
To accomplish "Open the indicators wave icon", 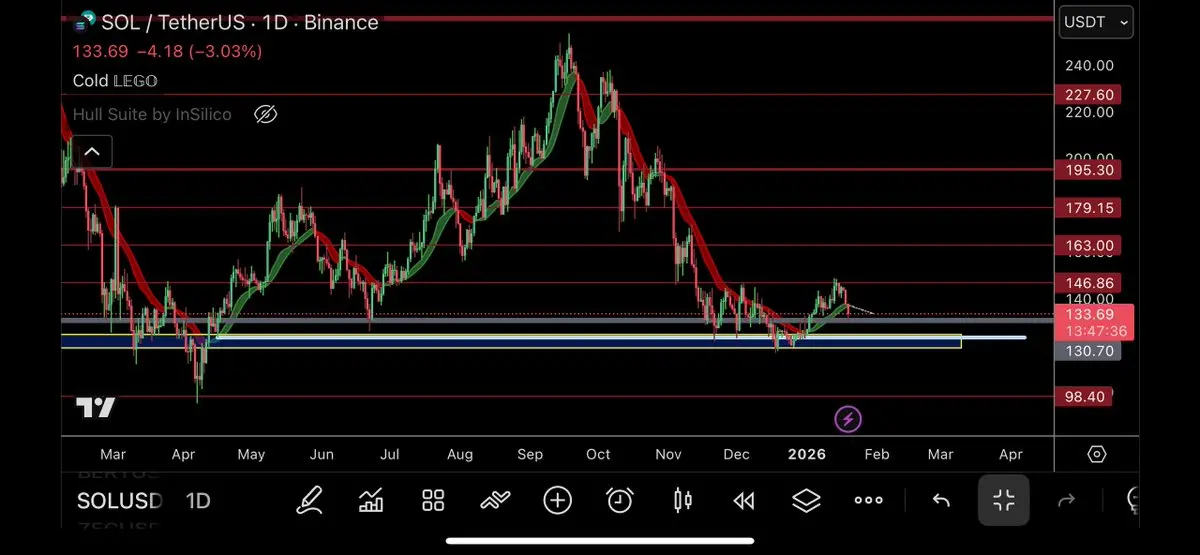I will (495, 500).
